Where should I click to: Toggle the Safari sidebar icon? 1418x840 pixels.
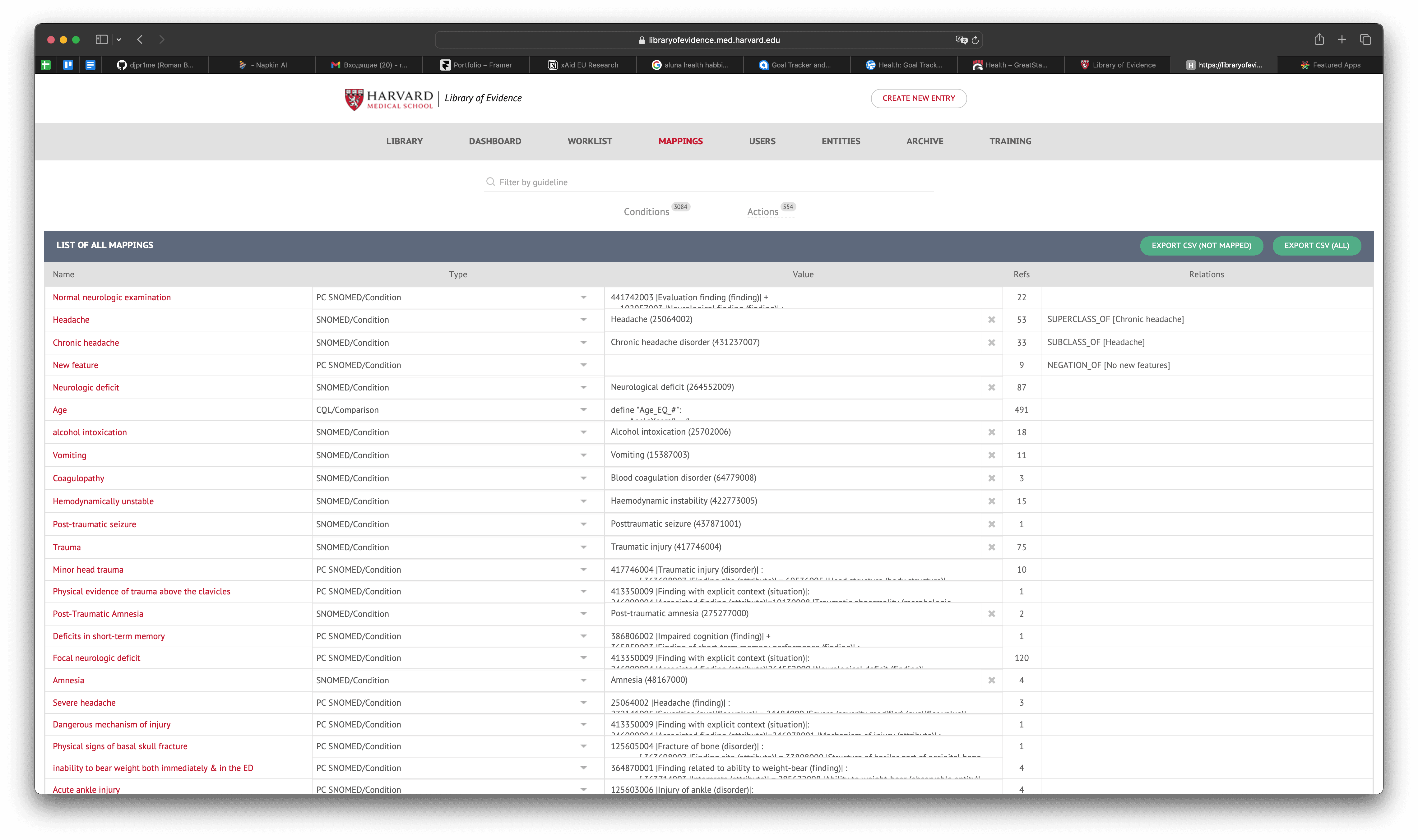point(101,39)
